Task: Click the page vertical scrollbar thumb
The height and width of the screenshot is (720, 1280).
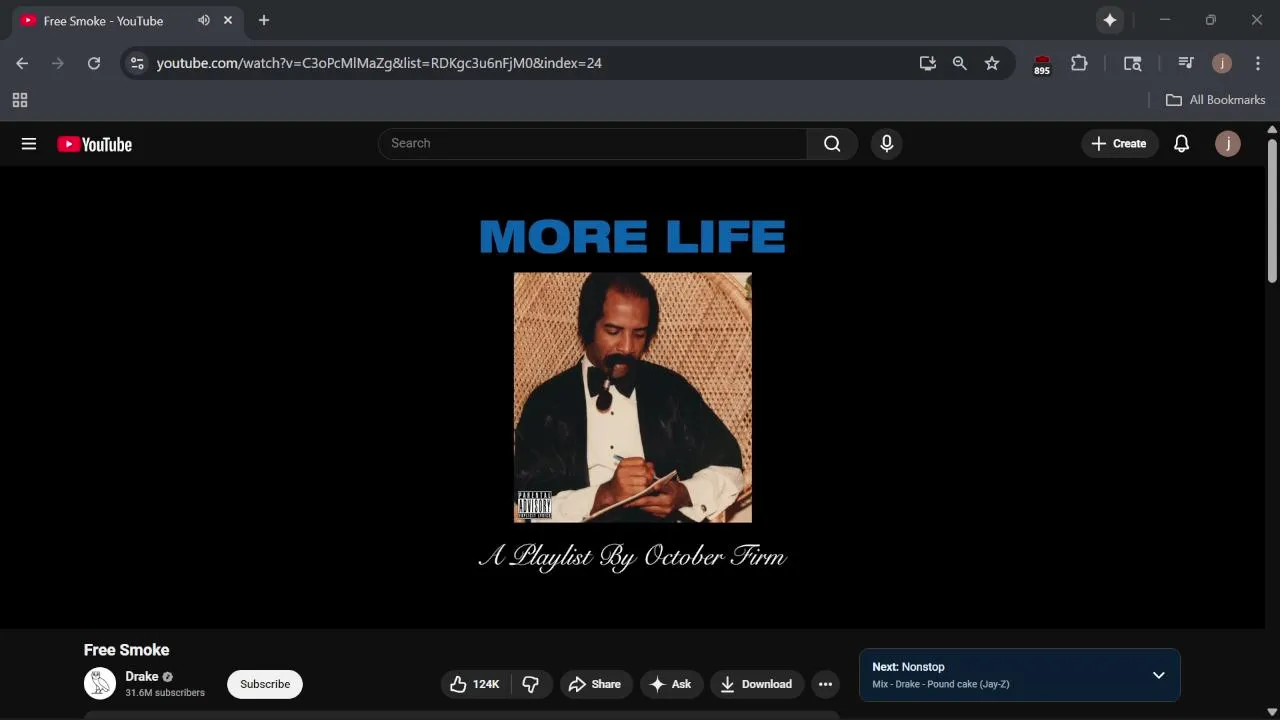Action: click(x=1272, y=211)
